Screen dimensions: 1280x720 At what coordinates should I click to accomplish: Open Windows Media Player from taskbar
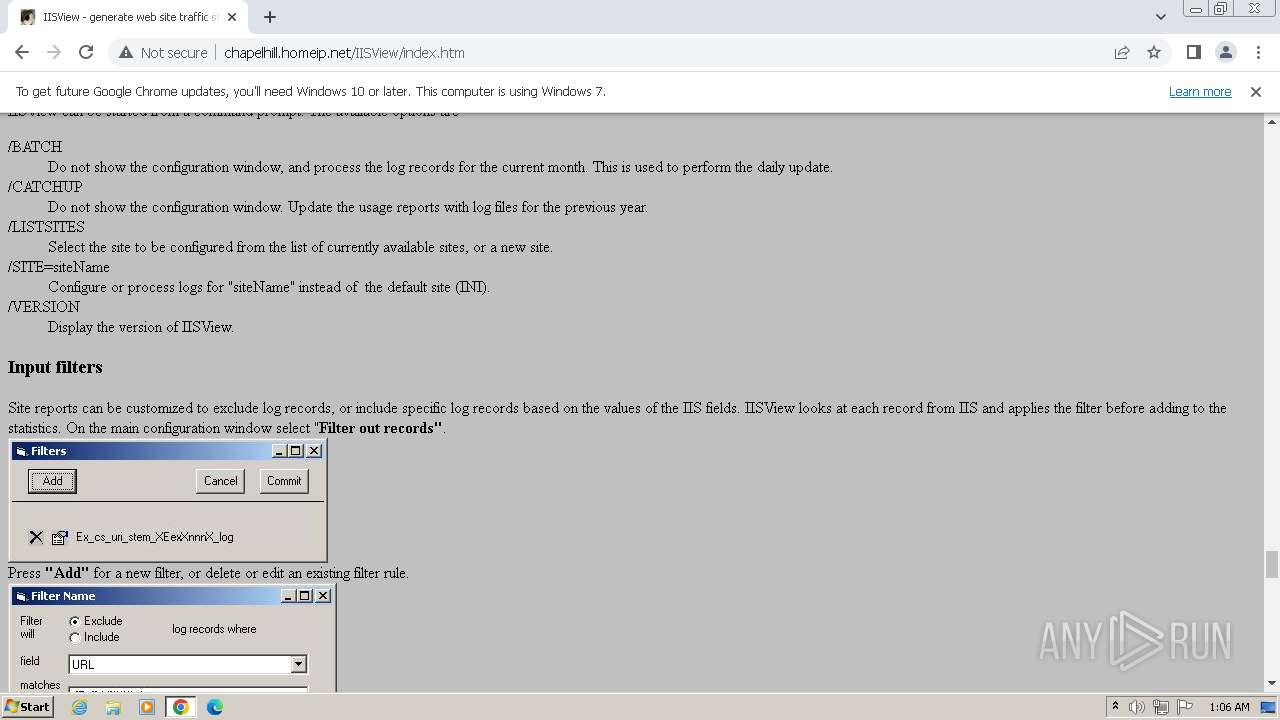pos(147,707)
